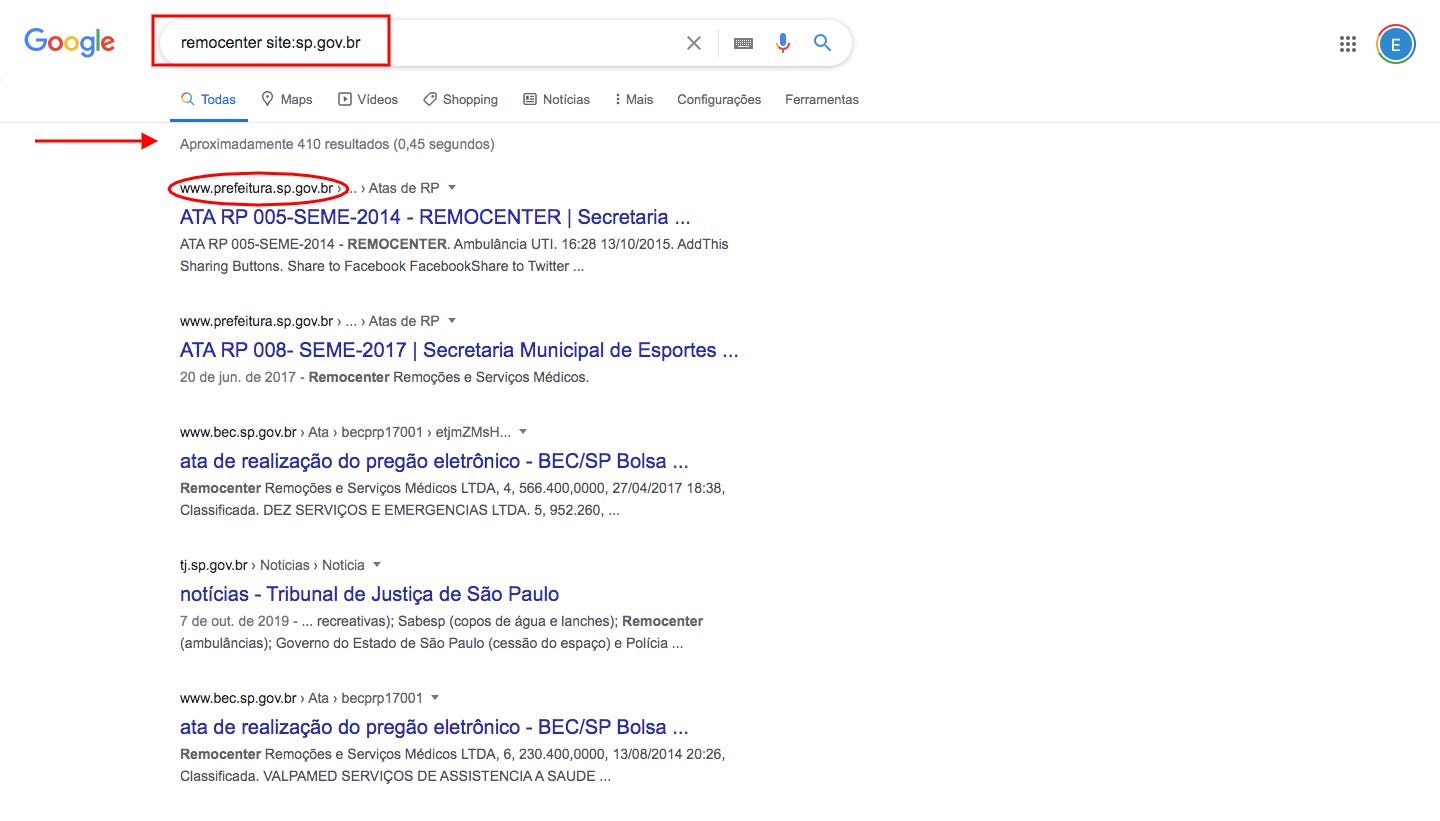This screenshot has height=821, width=1440.
Task: Switch to the Maps tab
Action: coord(286,99)
